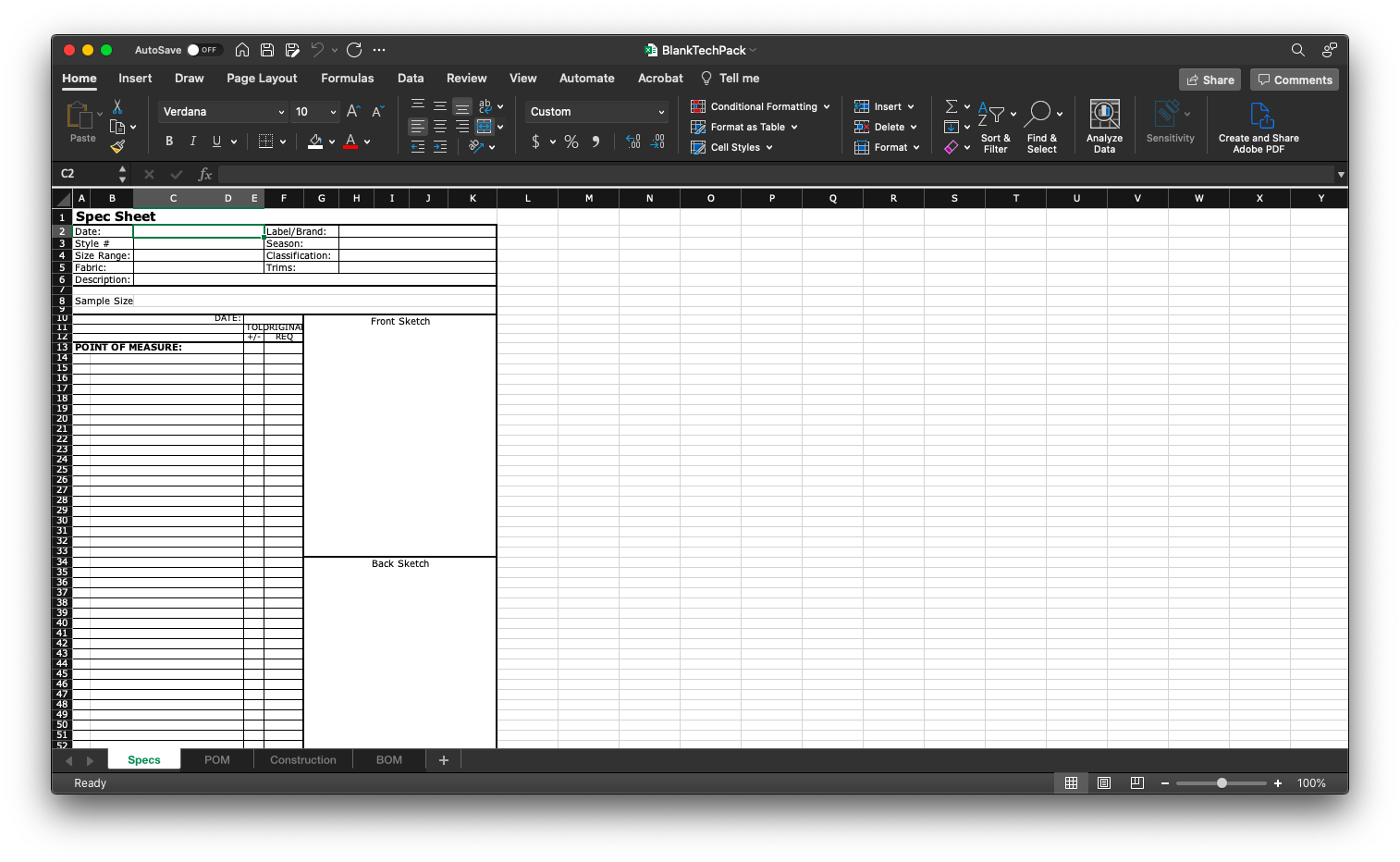Viewport: 1400px width, 862px height.
Task: Toggle the AutoSave switch
Action: tap(203, 50)
